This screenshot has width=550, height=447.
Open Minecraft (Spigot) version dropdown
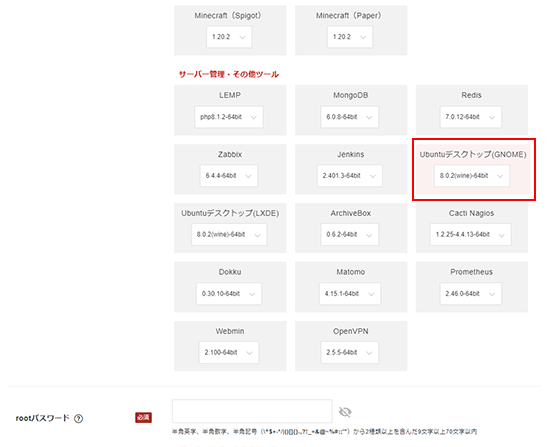[x=229, y=36]
